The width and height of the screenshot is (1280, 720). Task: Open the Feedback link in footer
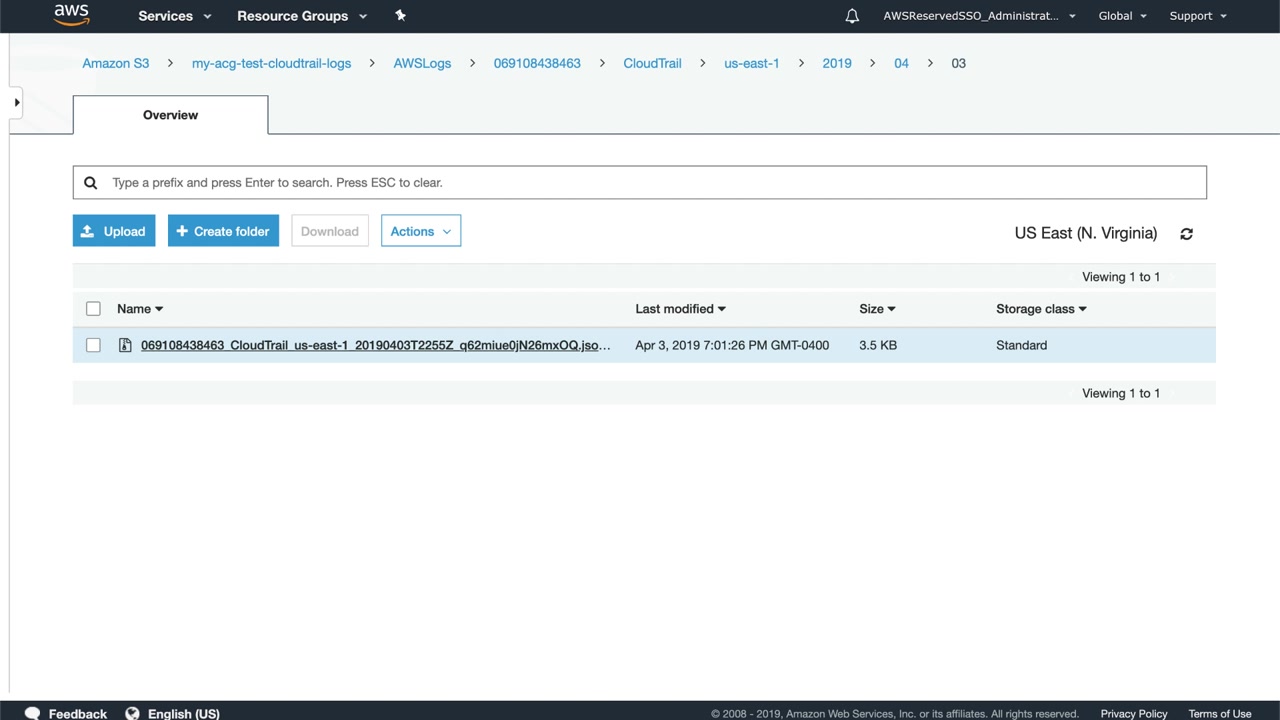78,713
